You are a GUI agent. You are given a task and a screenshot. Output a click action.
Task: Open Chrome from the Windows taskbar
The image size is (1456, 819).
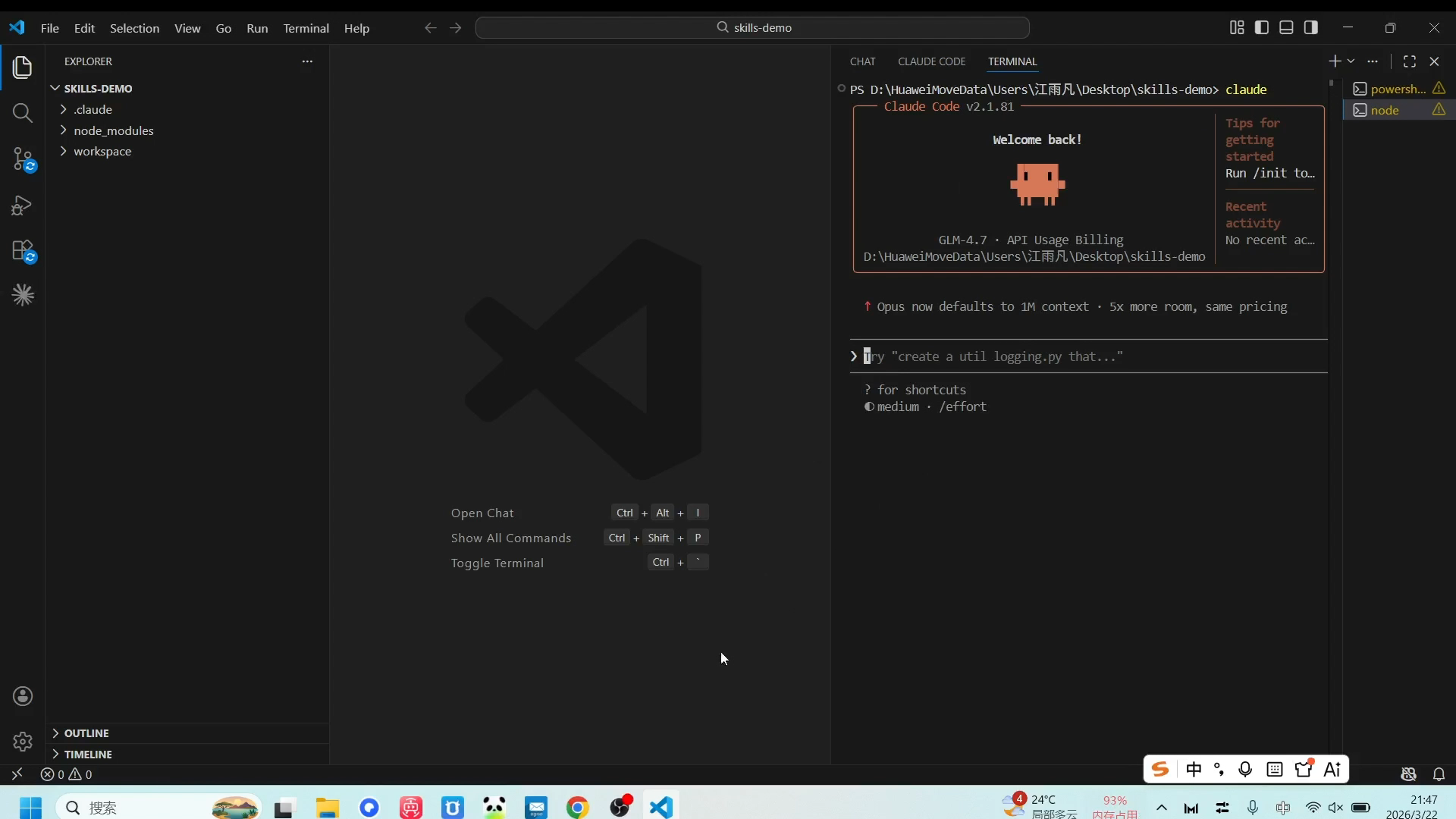coord(577,808)
